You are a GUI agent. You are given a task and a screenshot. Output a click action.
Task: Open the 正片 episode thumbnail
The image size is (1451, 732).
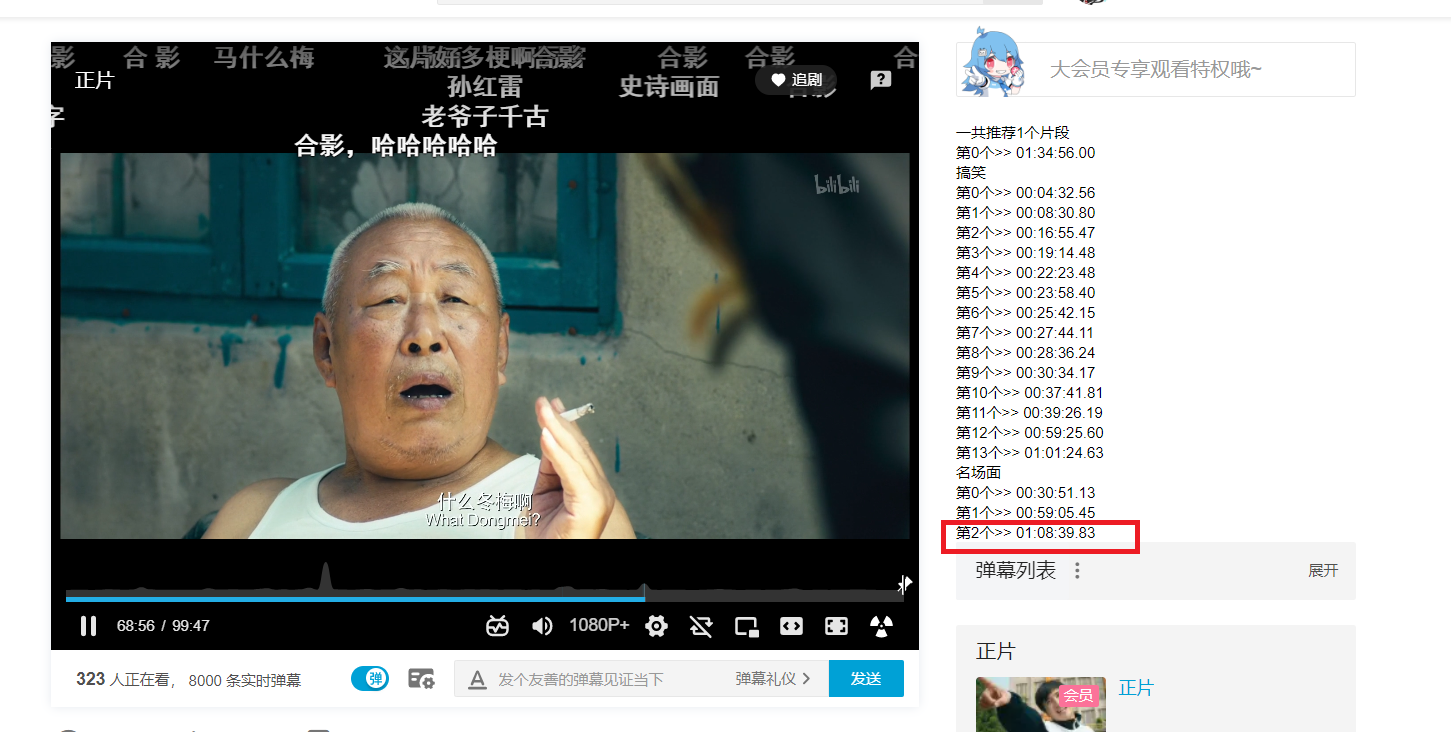1041,704
